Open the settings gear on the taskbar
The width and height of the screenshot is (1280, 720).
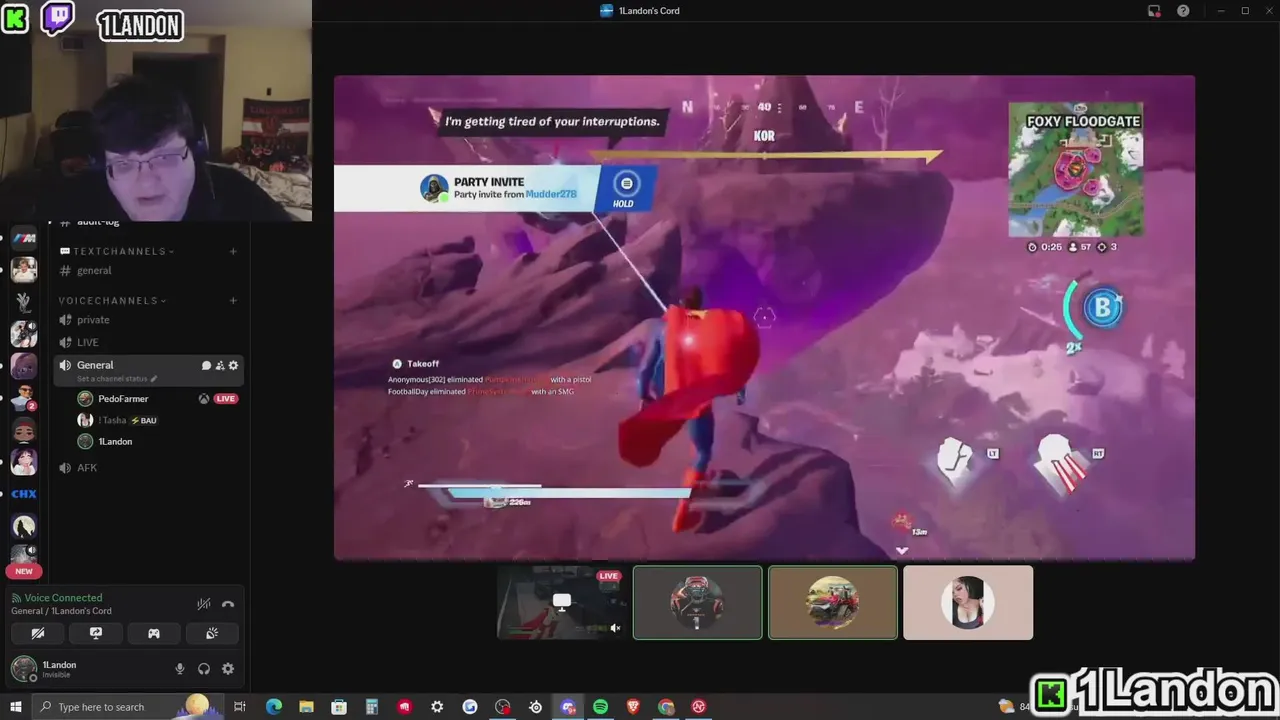point(437,707)
